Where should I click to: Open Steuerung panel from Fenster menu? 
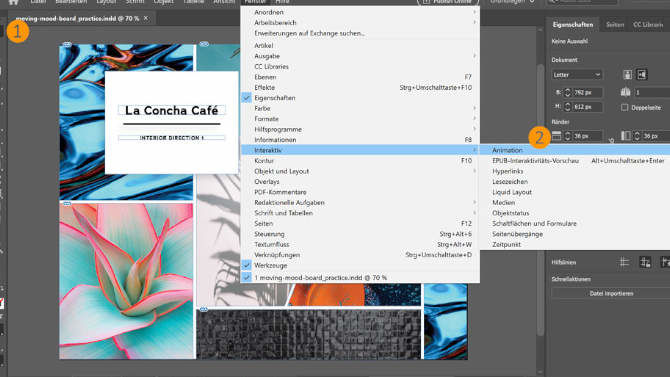[x=360, y=234]
